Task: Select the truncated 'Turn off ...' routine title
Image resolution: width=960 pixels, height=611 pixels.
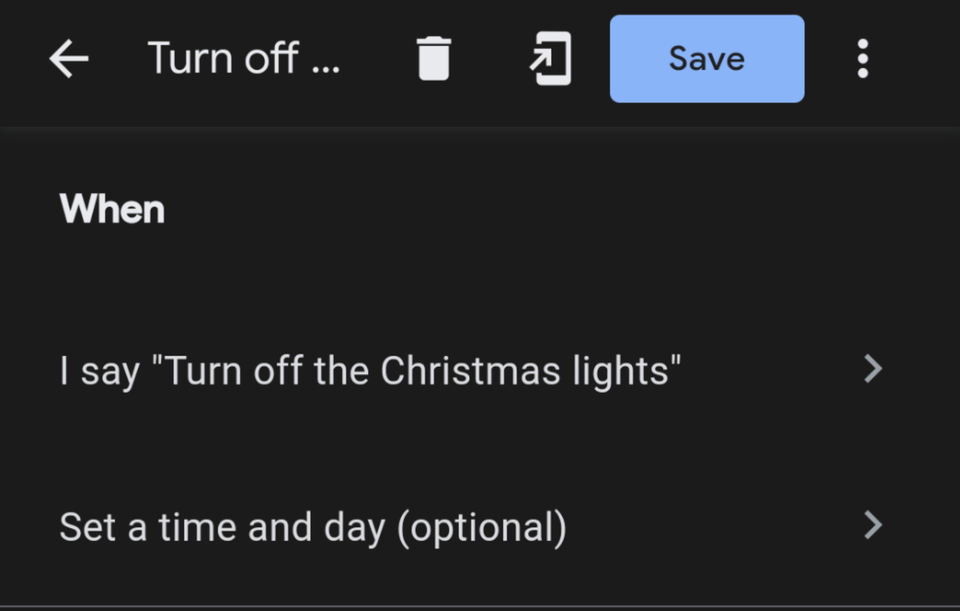Action: click(244, 59)
